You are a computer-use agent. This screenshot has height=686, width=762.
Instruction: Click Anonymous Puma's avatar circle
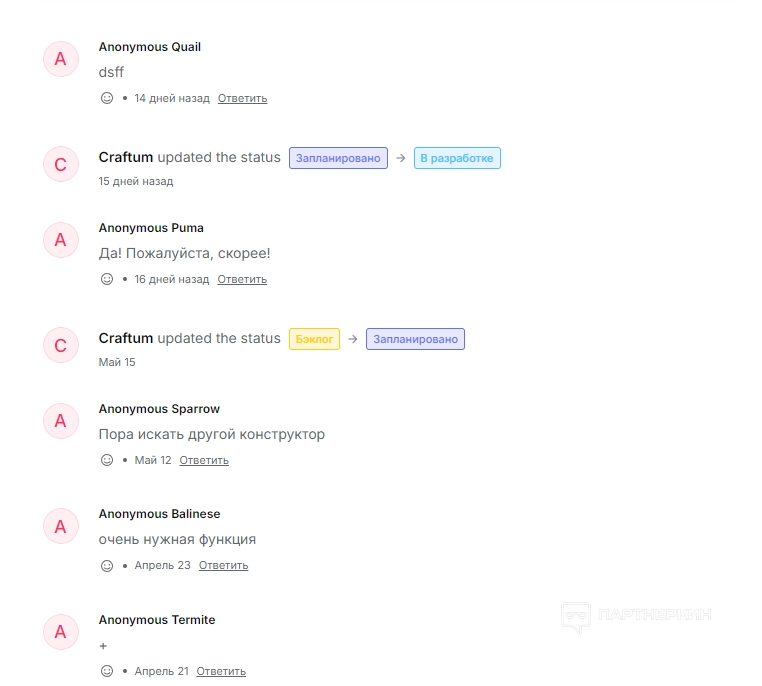pos(60,240)
